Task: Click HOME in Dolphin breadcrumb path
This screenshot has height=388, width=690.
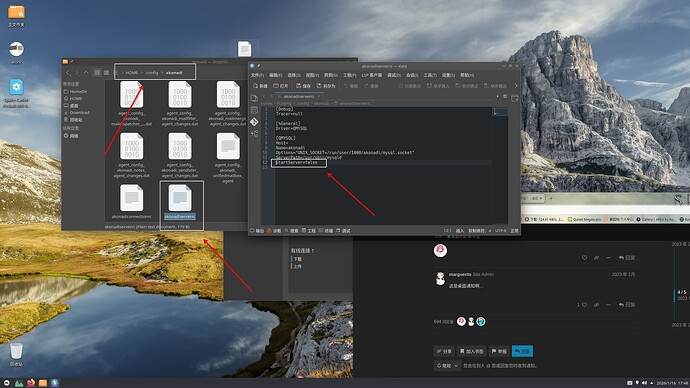Action: (x=132, y=73)
